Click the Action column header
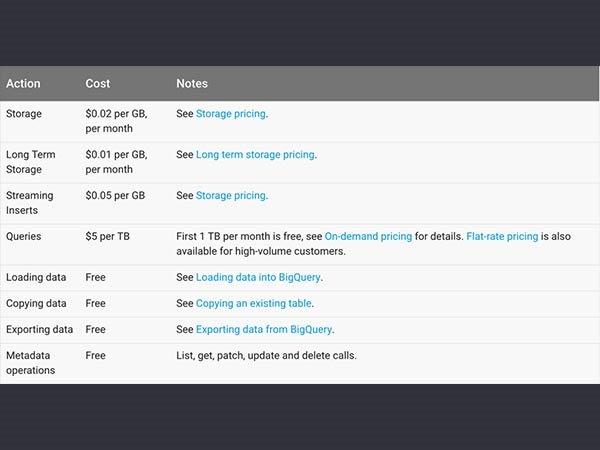This screenshot has height=450, width=600. coord(24,84)
